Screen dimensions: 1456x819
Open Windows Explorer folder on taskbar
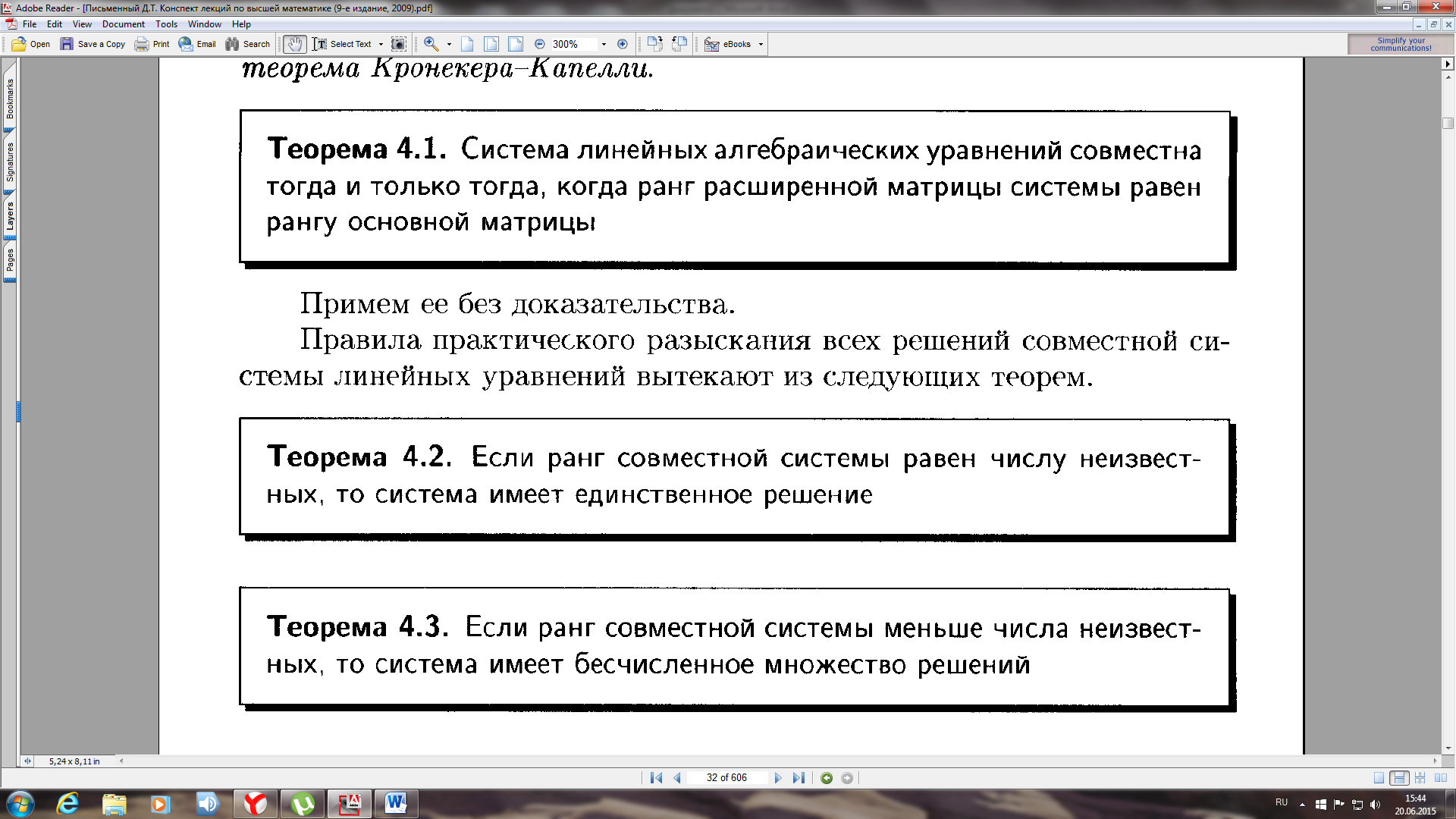(x=114, y=804)
